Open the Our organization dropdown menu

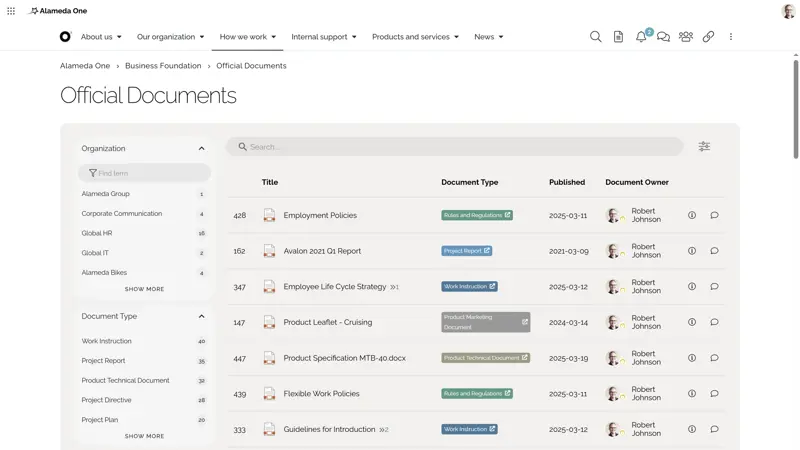(x=170, y=37)
